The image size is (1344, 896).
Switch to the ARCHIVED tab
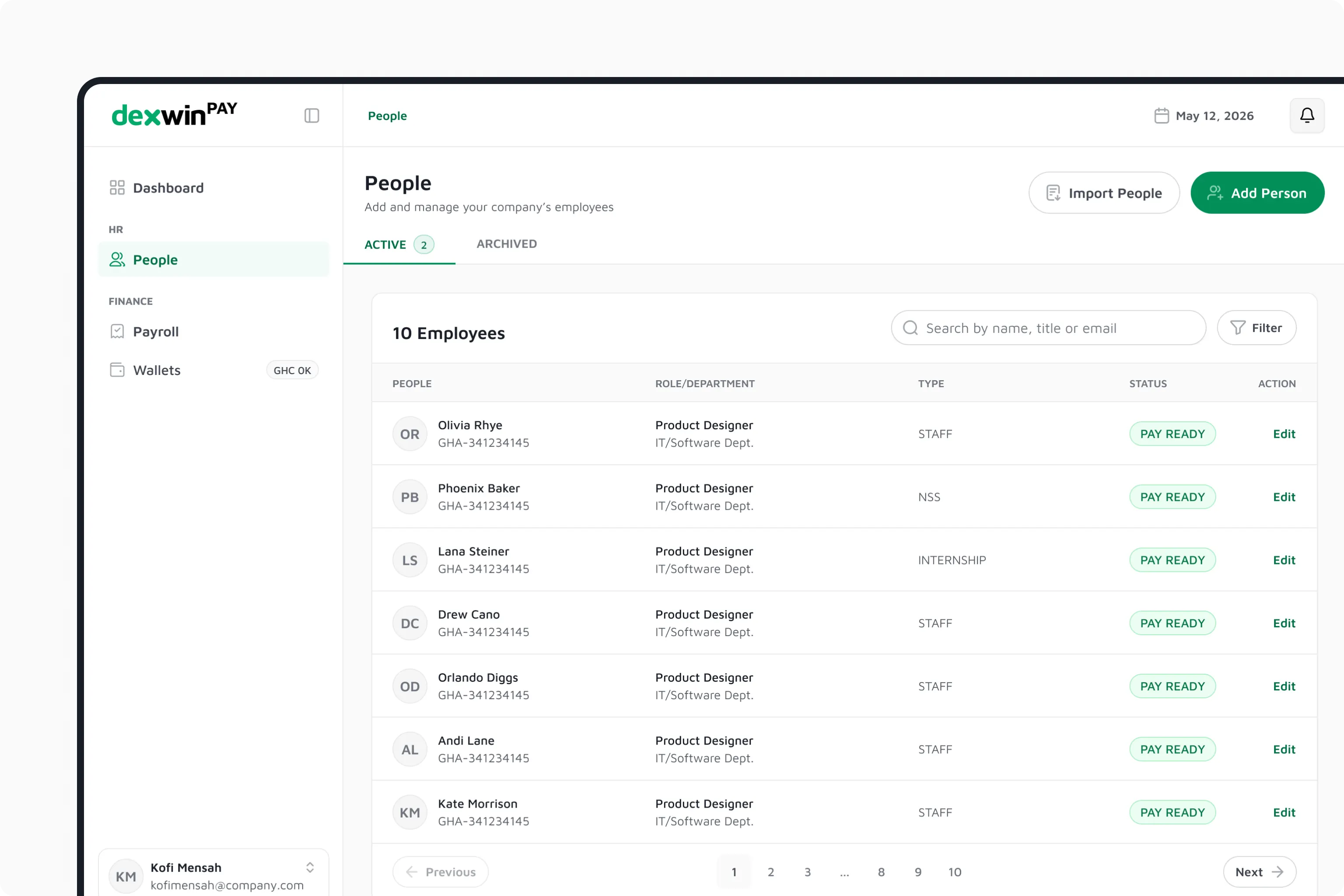tap(506, 244)
